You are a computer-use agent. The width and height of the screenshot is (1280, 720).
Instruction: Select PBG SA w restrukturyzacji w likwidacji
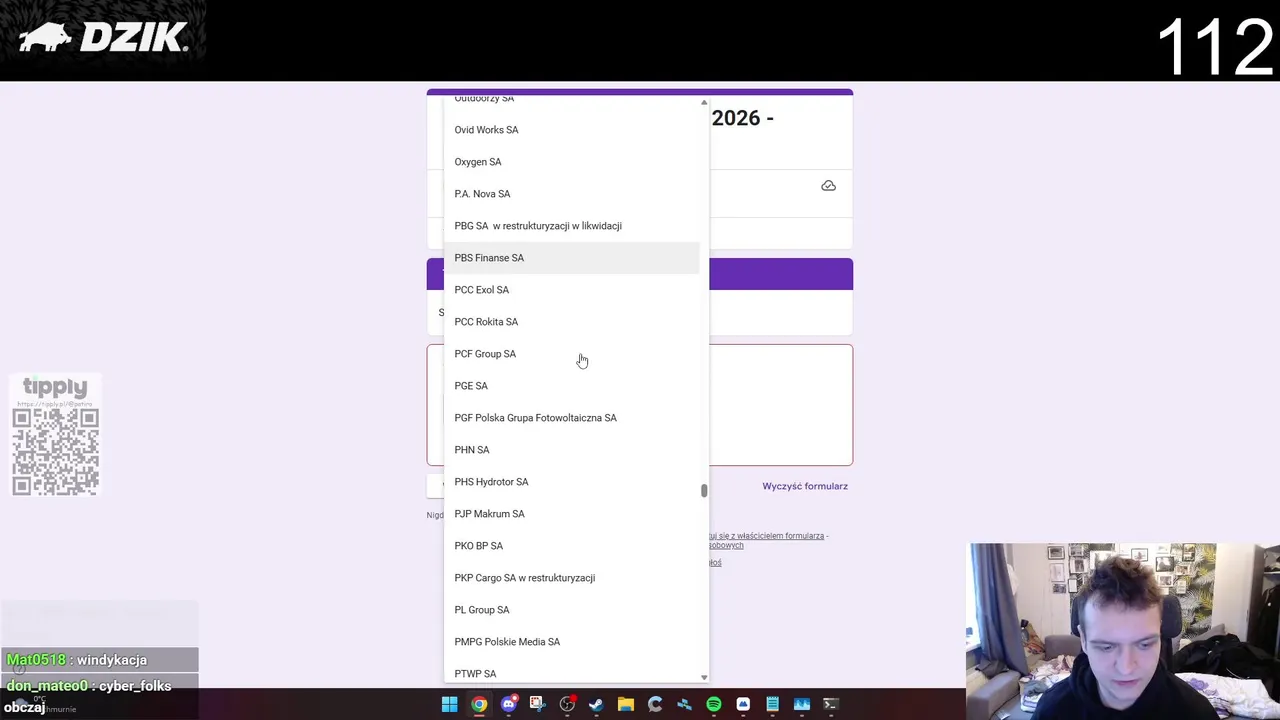(571, 226)
